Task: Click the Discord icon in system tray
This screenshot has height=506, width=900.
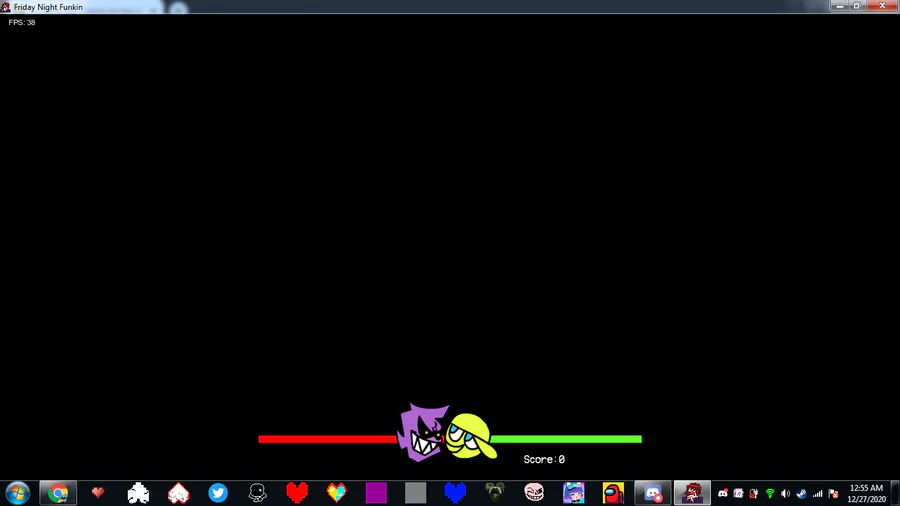Action: click(723, 493)
